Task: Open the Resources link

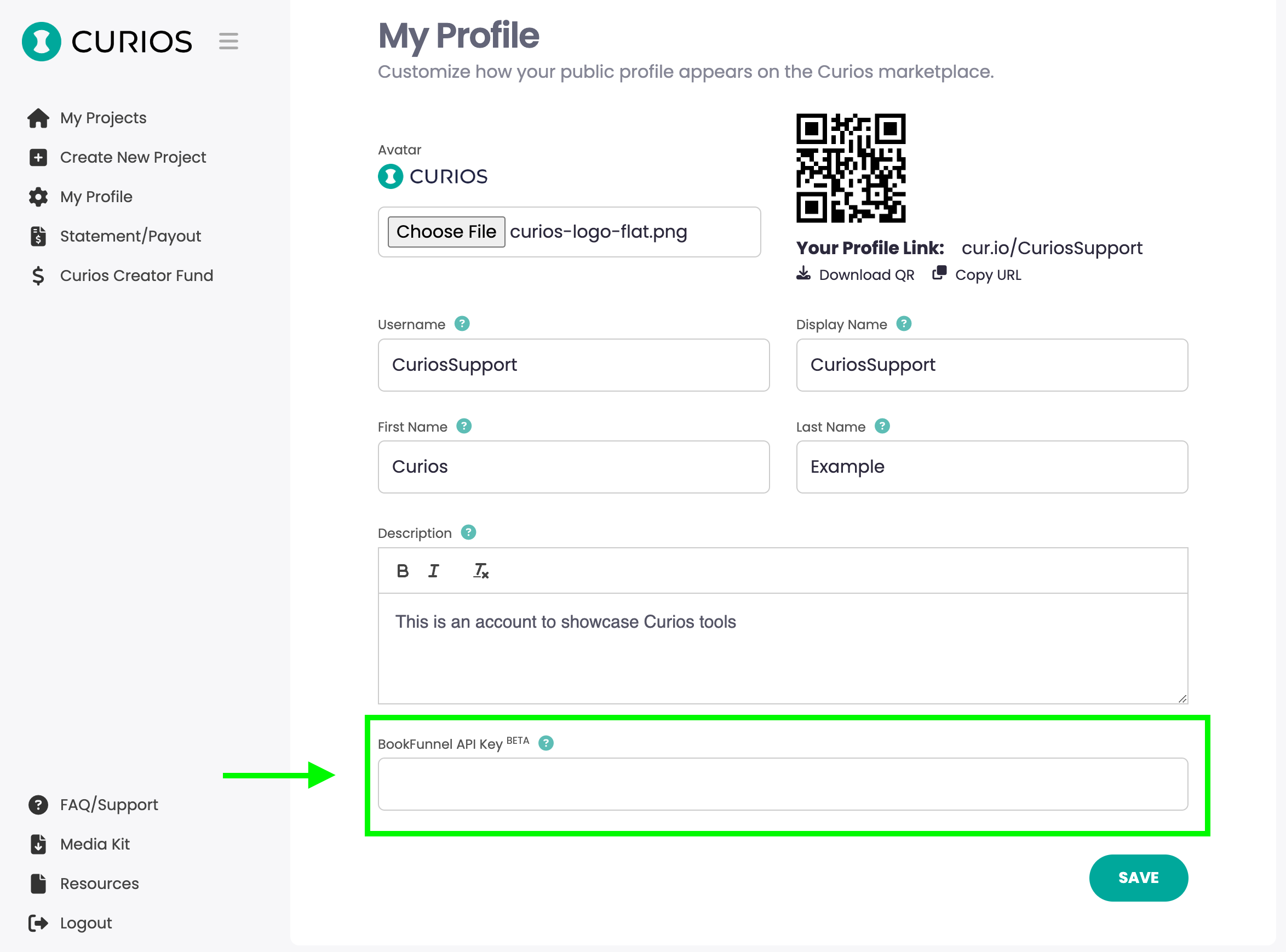Action: click(x=100, y=884)
